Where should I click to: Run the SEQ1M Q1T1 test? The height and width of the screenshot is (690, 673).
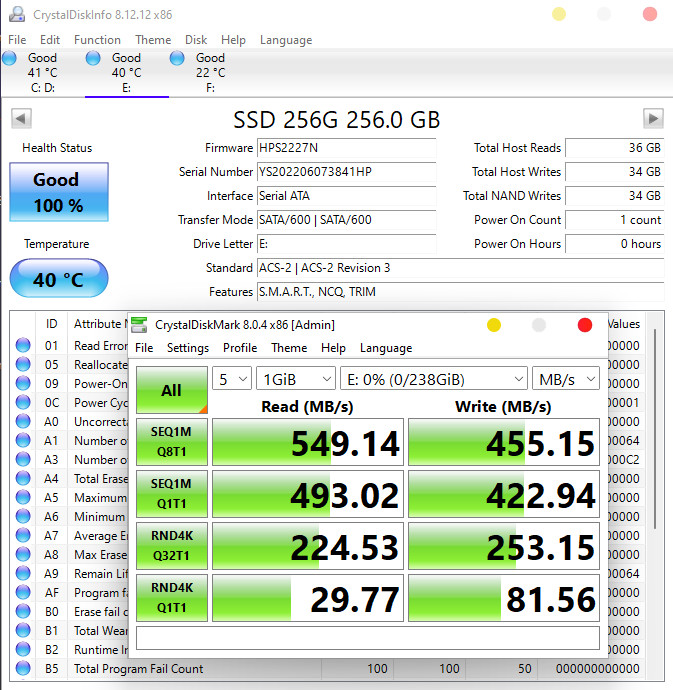tap(172, 494)
